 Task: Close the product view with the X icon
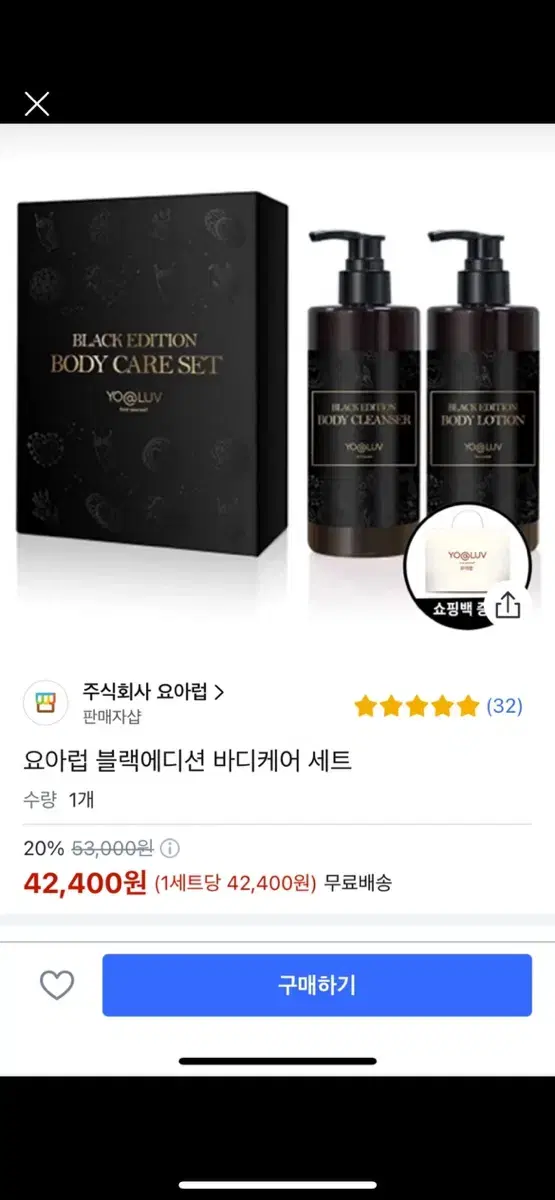(x=37, y=104)
